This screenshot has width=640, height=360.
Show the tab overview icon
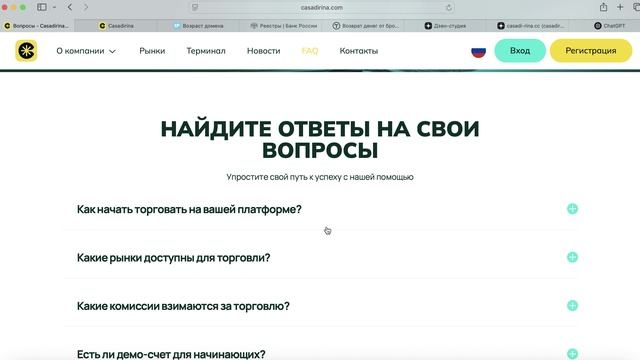[636, 7]
